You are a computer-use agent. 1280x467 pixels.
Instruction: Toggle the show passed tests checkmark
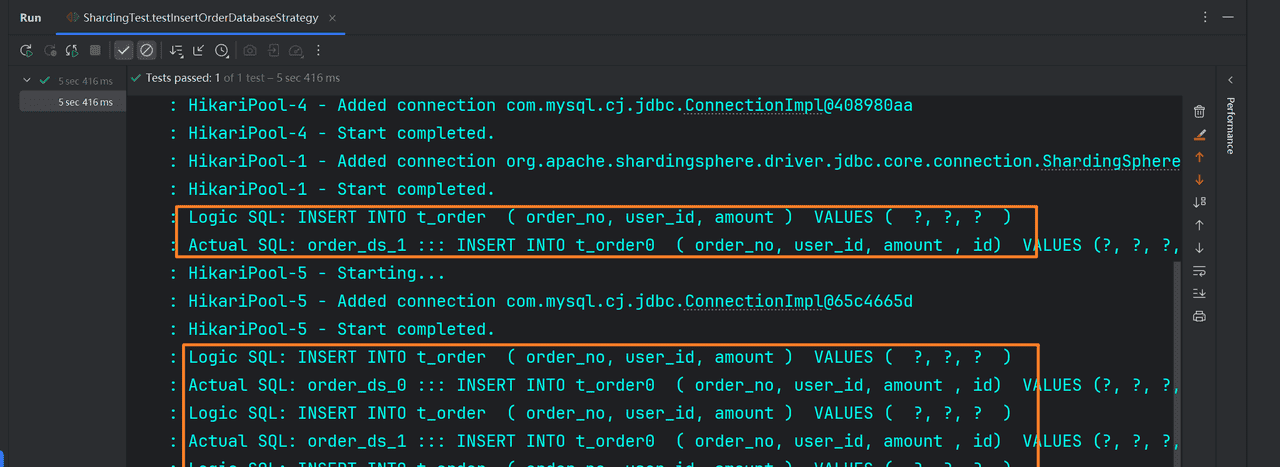pyautogui.click(x=124, y=50)
